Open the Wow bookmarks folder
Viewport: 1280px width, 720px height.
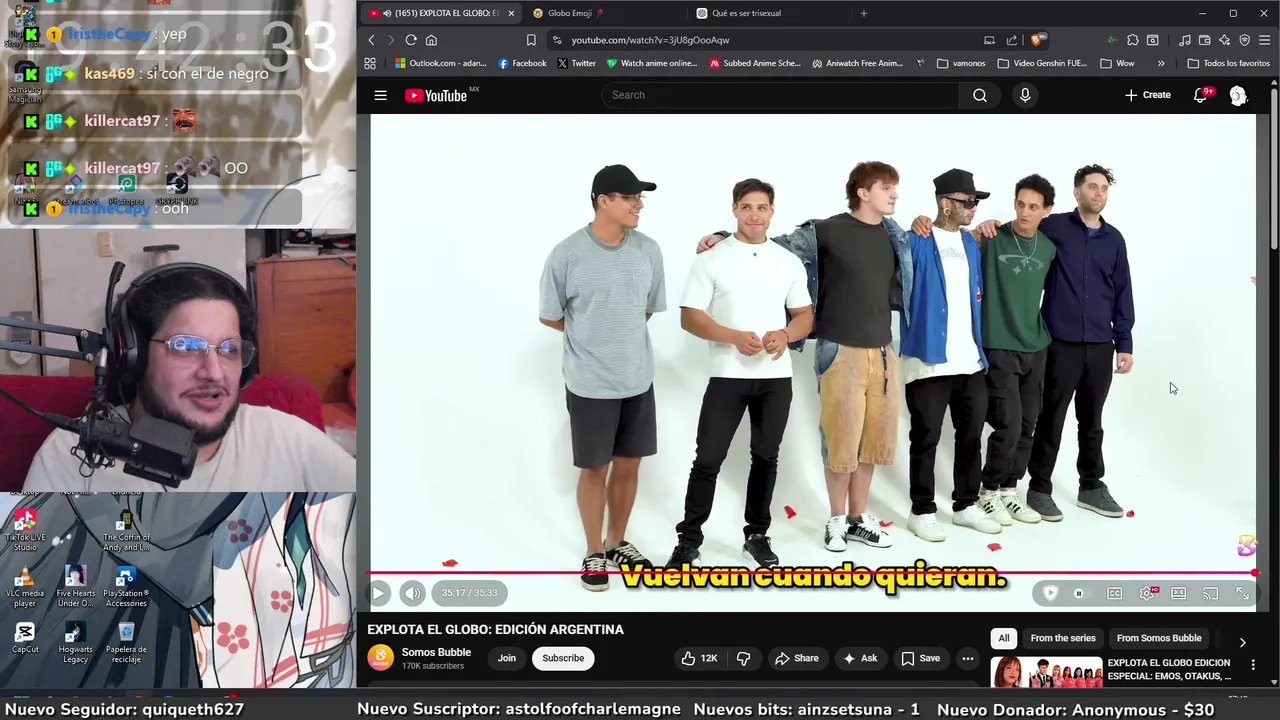click(x=1117, y=63)
